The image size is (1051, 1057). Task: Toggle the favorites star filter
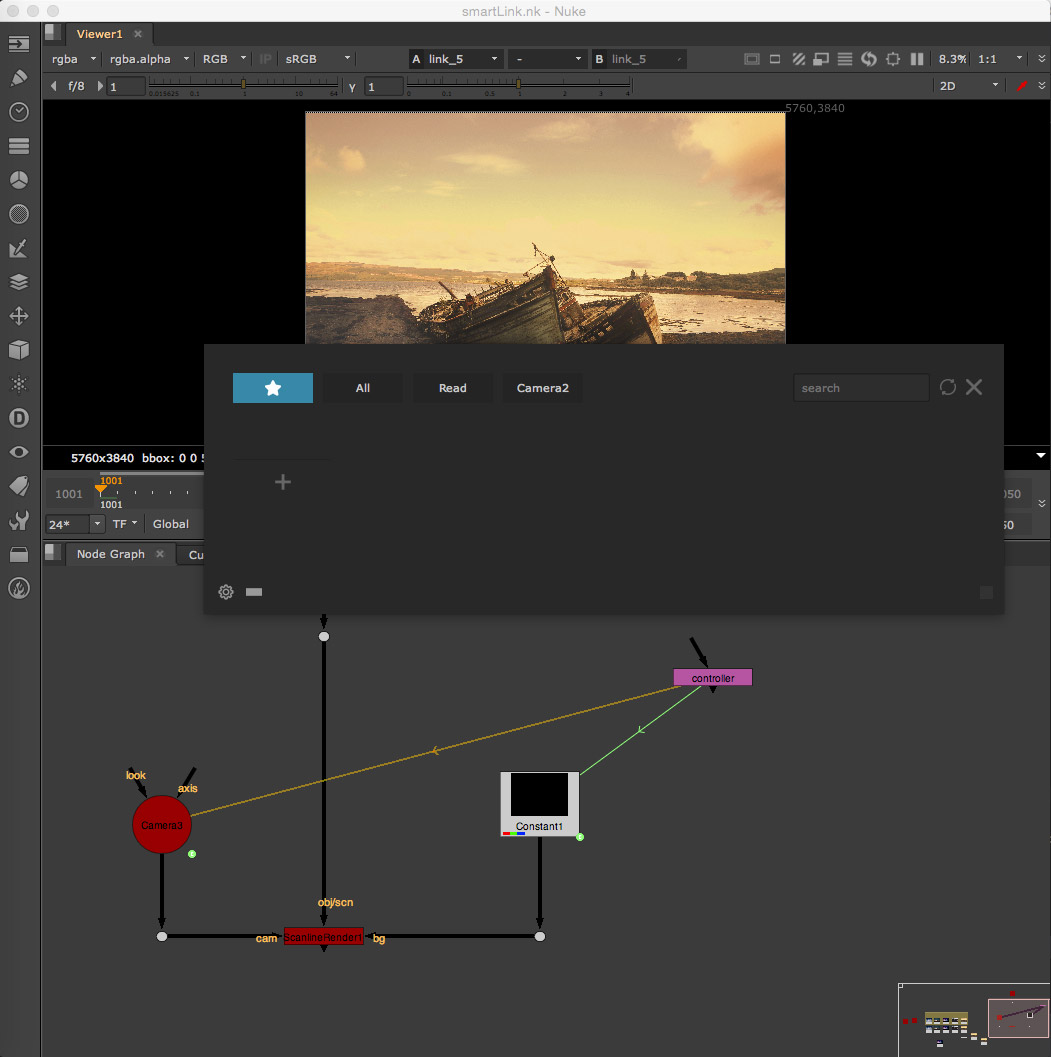coord(273,388)
